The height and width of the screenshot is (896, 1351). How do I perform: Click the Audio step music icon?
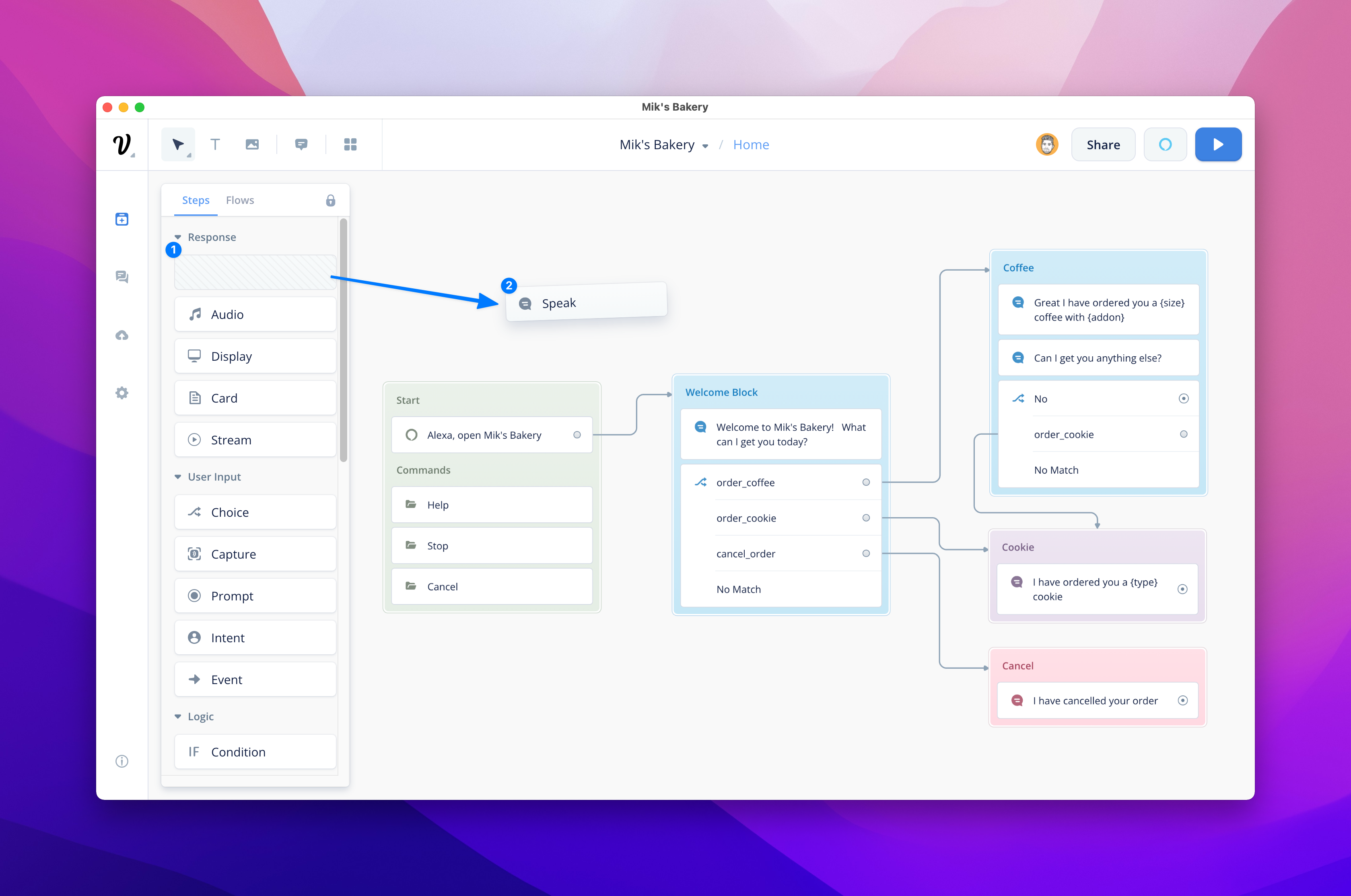click(x=195, y=314)
